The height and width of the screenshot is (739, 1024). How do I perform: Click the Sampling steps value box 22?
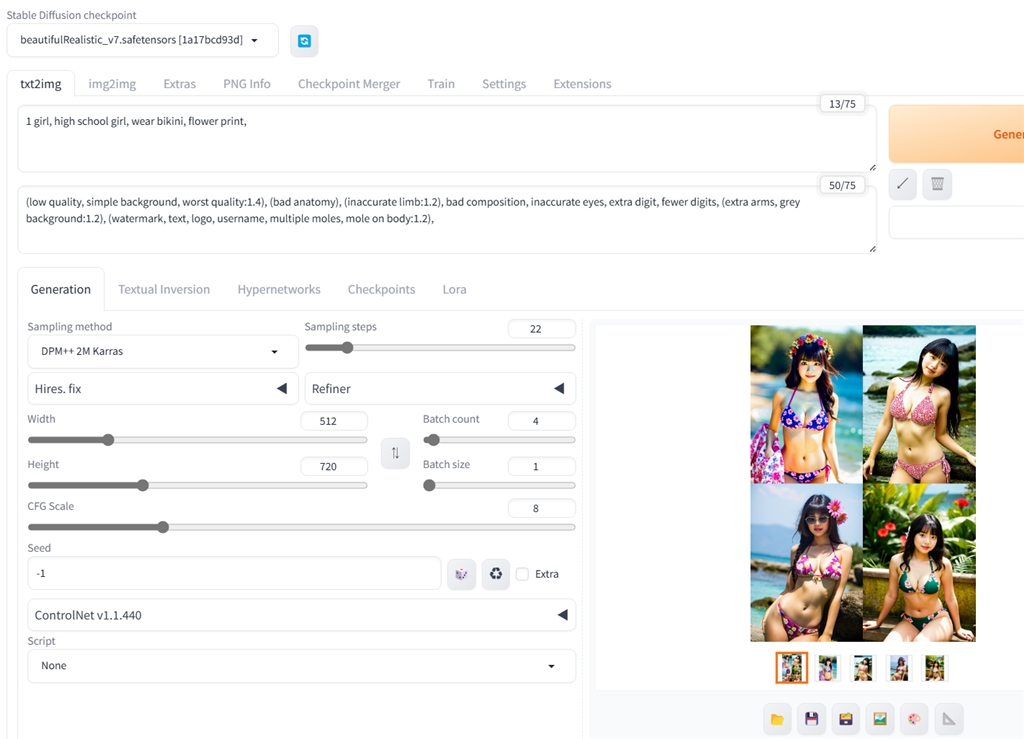point(541,329)
